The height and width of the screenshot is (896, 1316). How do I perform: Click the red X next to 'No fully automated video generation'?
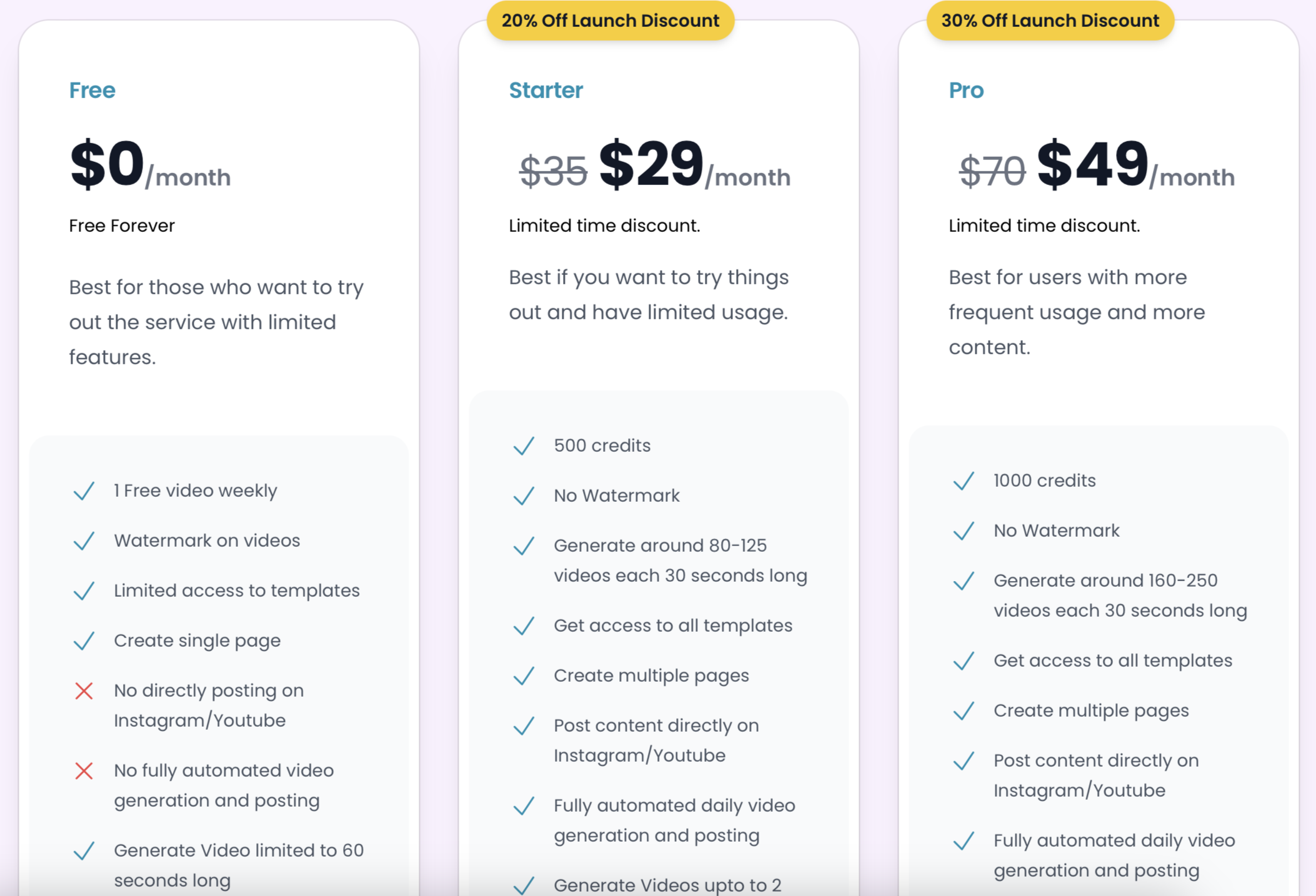[84, 771]
